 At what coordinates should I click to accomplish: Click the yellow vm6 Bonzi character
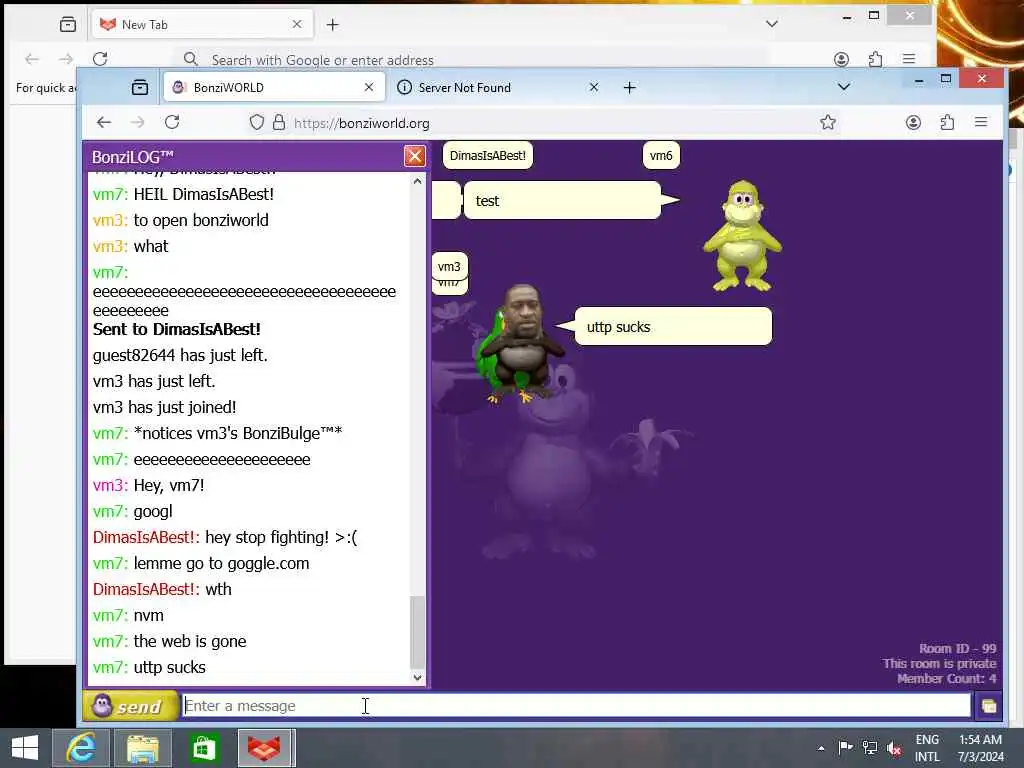pyautogui.click(x=743, y=236)
